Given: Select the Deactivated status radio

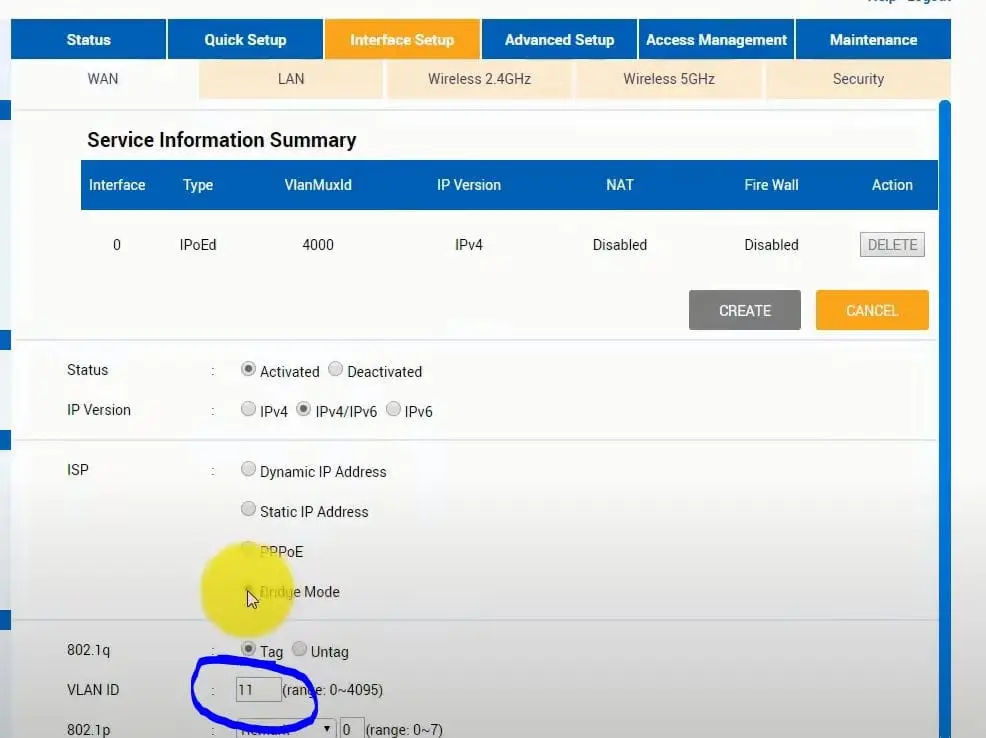Looking at the screenshot, I should (336, 369).
